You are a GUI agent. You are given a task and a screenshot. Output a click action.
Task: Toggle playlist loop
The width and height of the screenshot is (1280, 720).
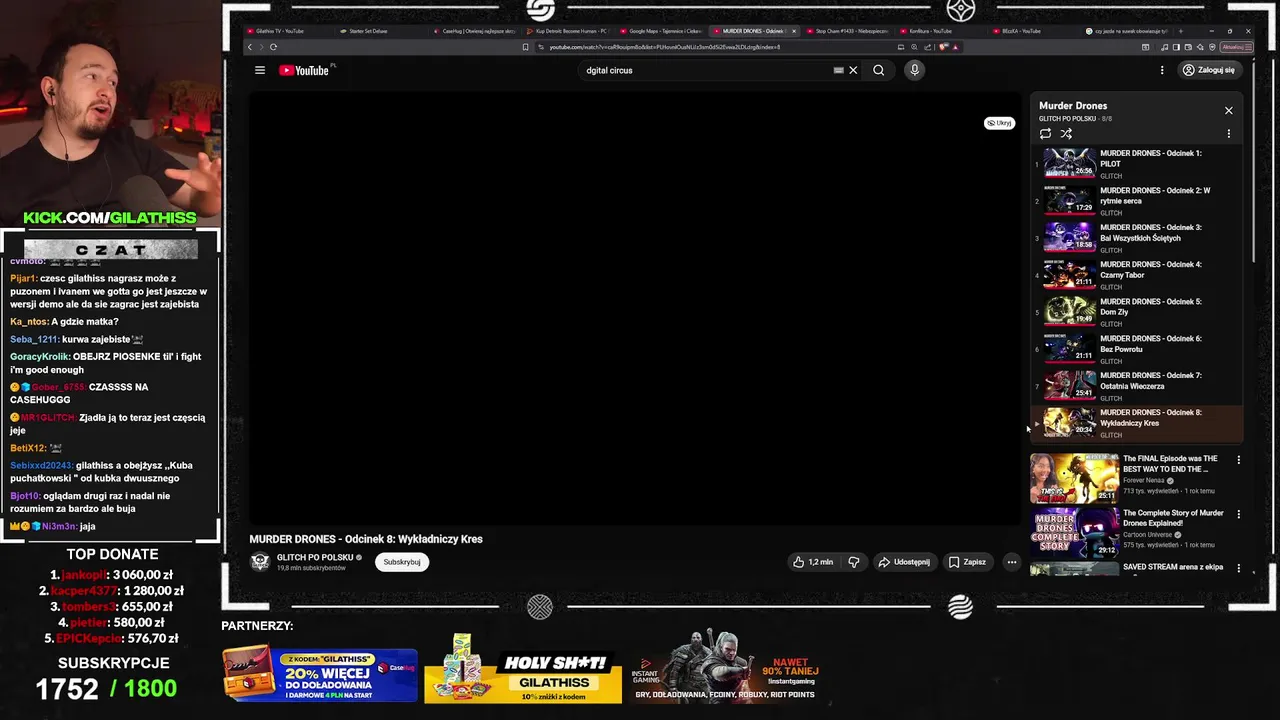1045,133
